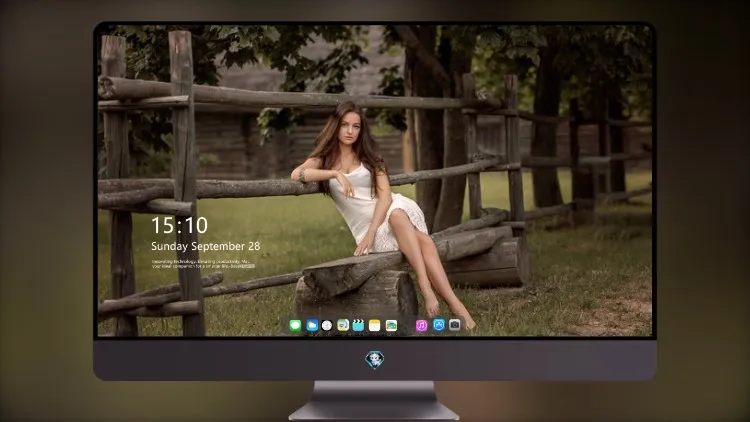Open the green Messages app in the dock
750x422 pixels.
coord(295,326)
